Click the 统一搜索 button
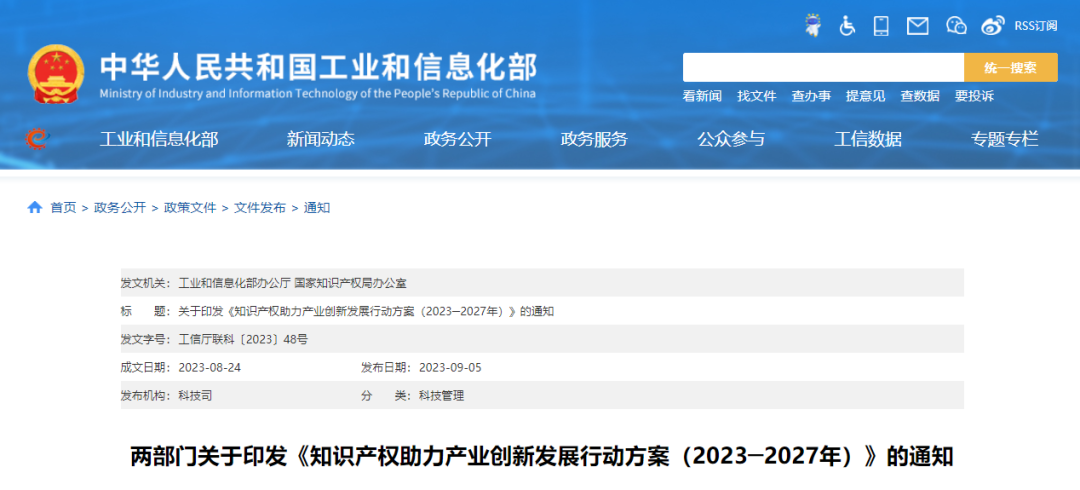This screenshot has height=490, width=1080. click(x=1010, y=68)
